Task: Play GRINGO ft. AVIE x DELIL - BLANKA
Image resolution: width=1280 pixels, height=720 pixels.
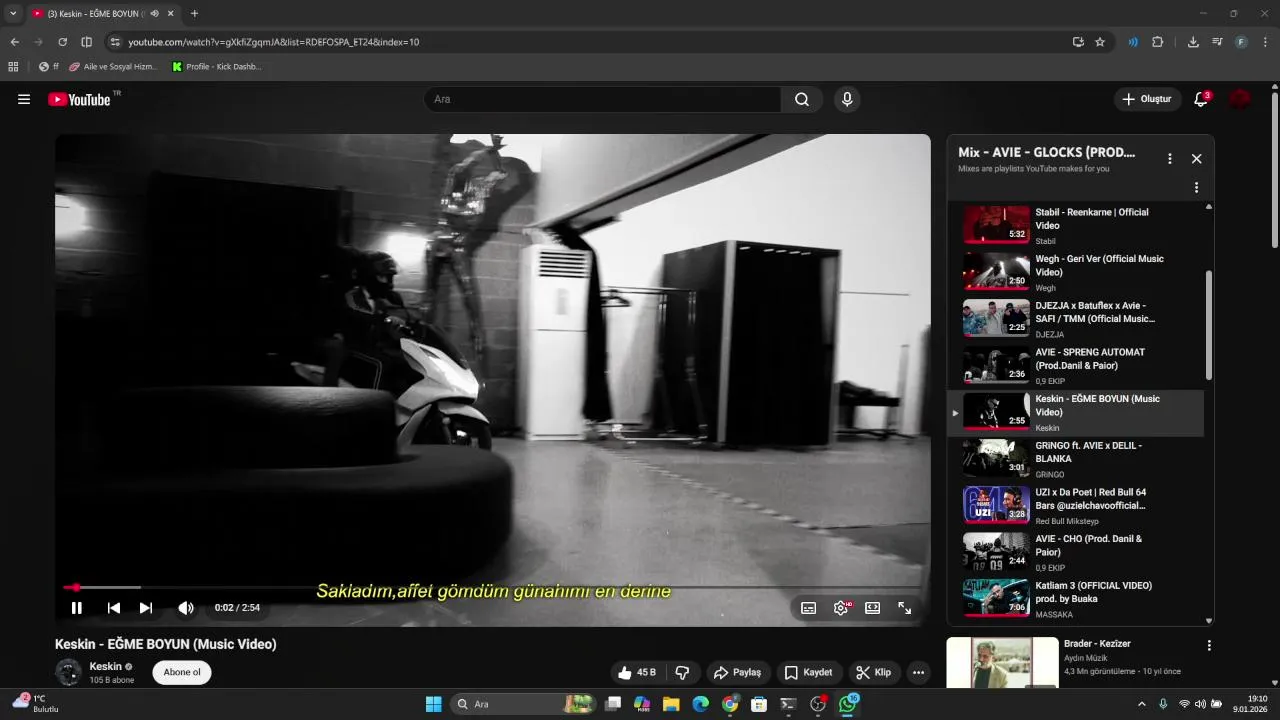Action: pyautogui.click(x=1075, y=459)
